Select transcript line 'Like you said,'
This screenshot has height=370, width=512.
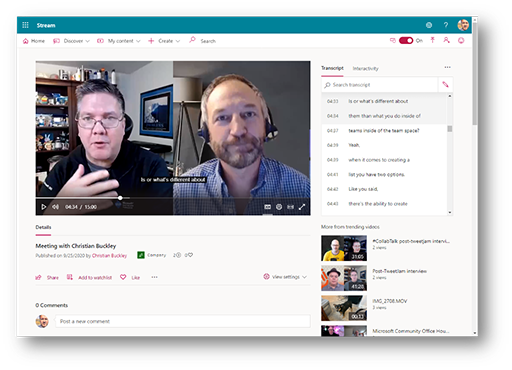click(384, 189)
